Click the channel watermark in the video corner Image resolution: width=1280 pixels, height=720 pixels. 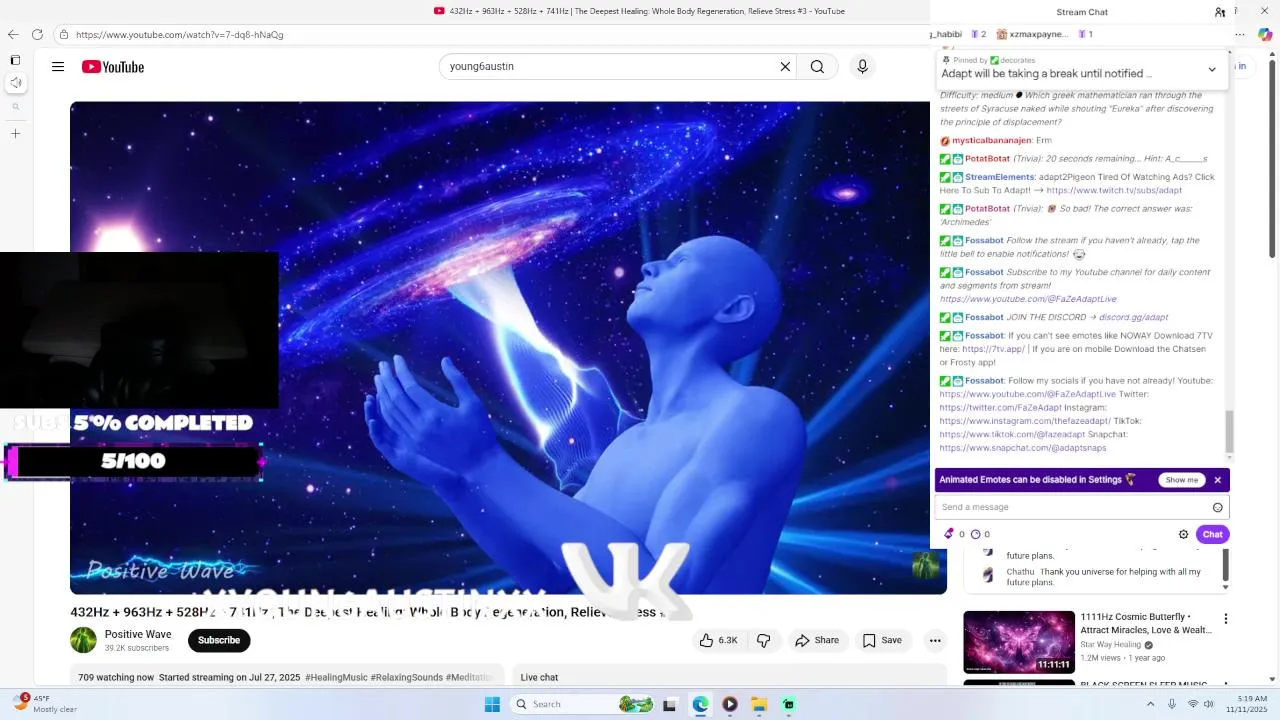click(926, 565)
